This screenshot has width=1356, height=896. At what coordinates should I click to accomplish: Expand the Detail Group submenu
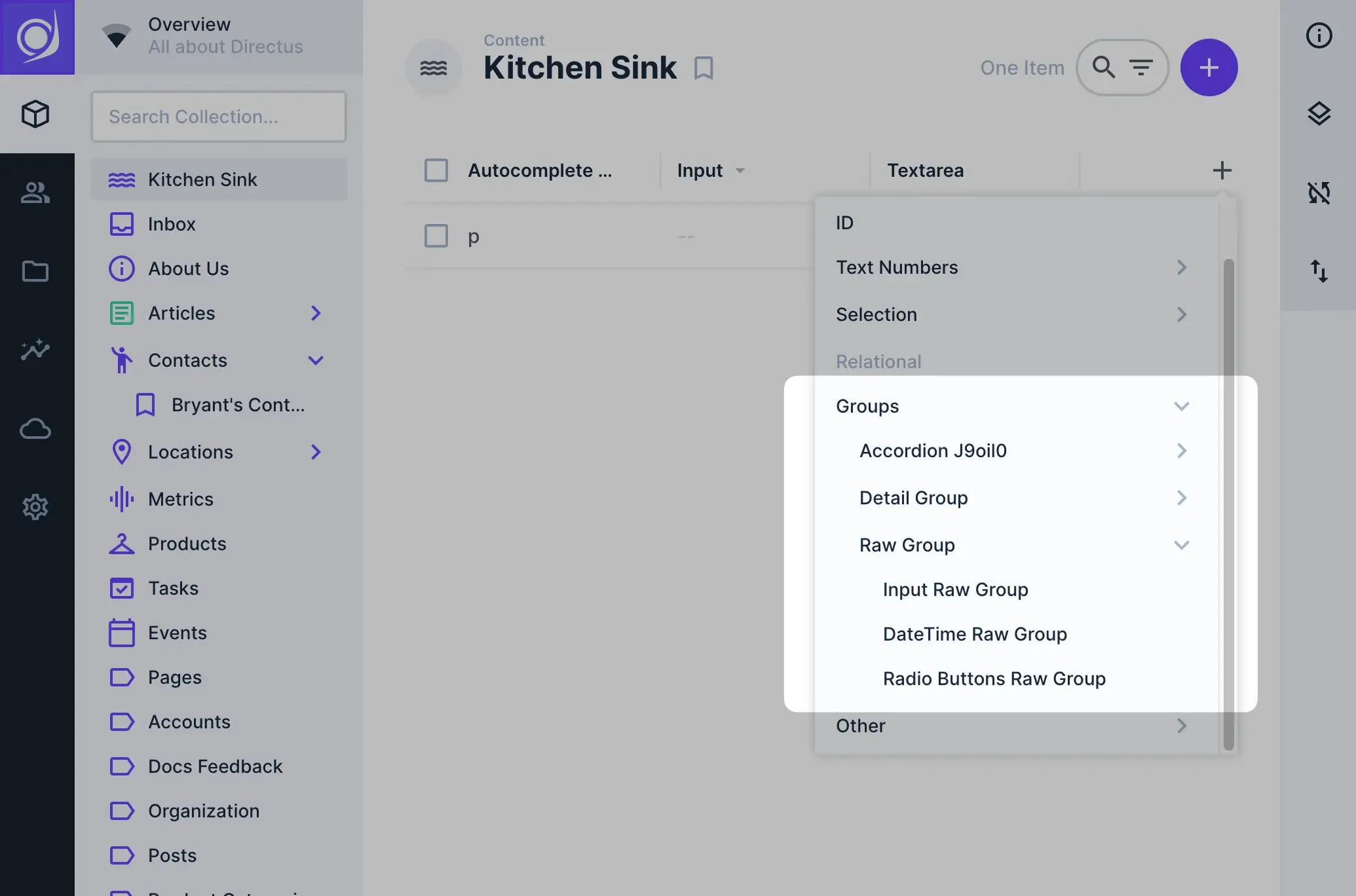click(x=1182, y=498)
